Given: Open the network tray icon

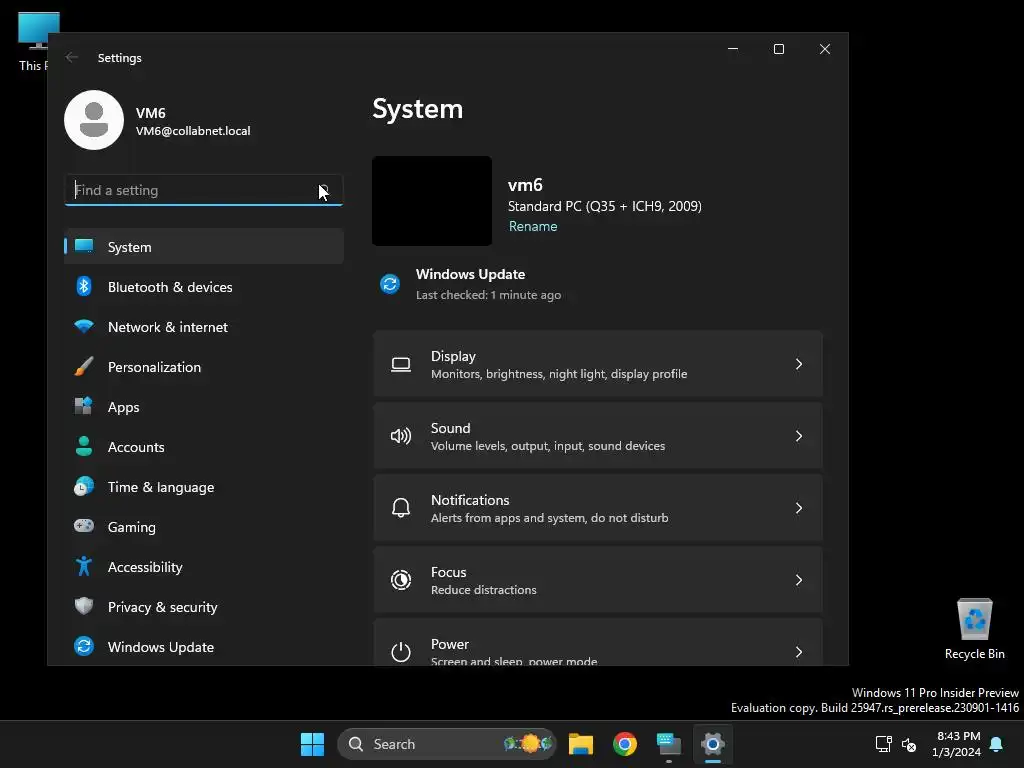Looking at the screenshot, I should [883, 744].
